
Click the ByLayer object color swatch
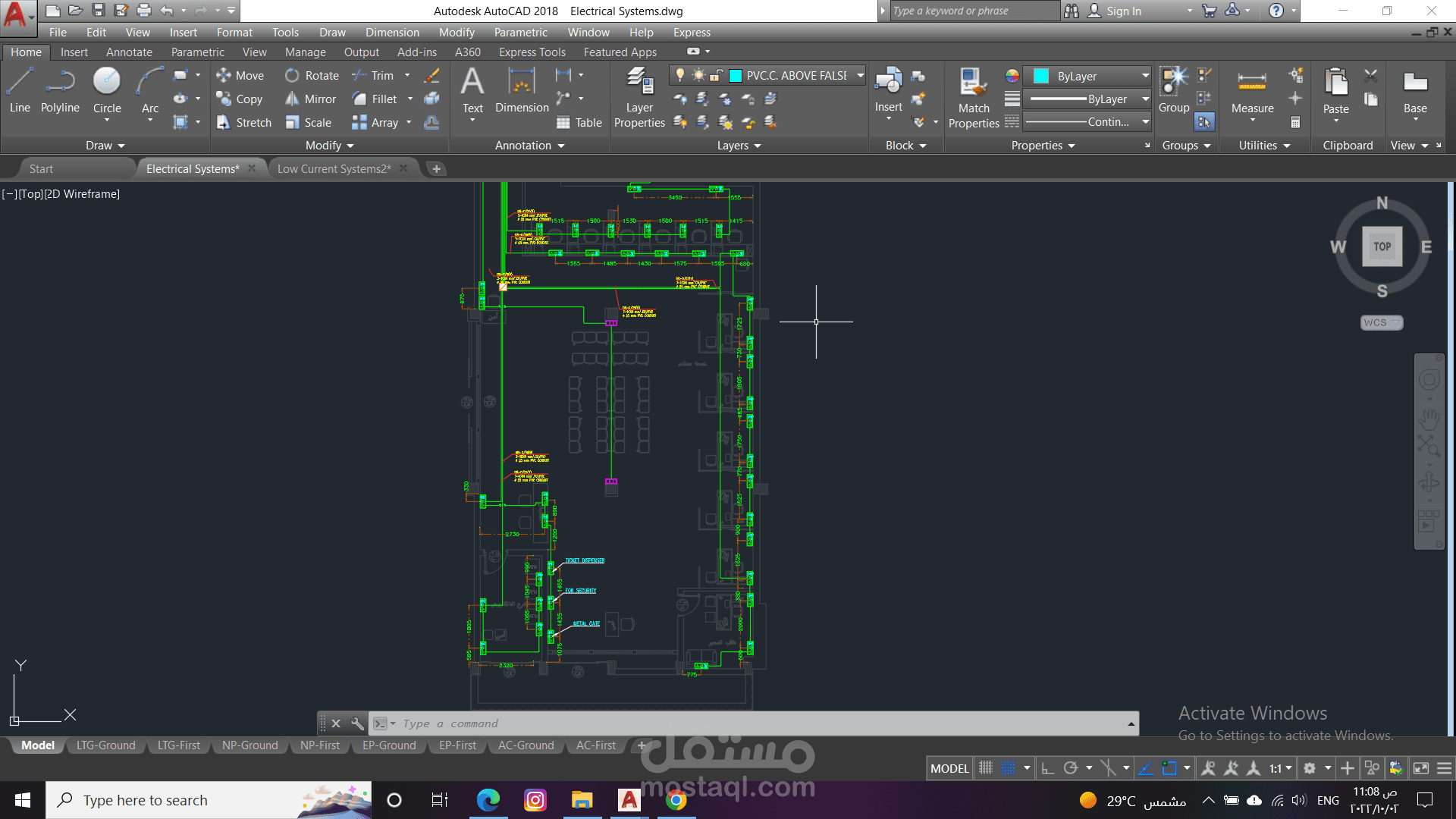coord(1041,76)
